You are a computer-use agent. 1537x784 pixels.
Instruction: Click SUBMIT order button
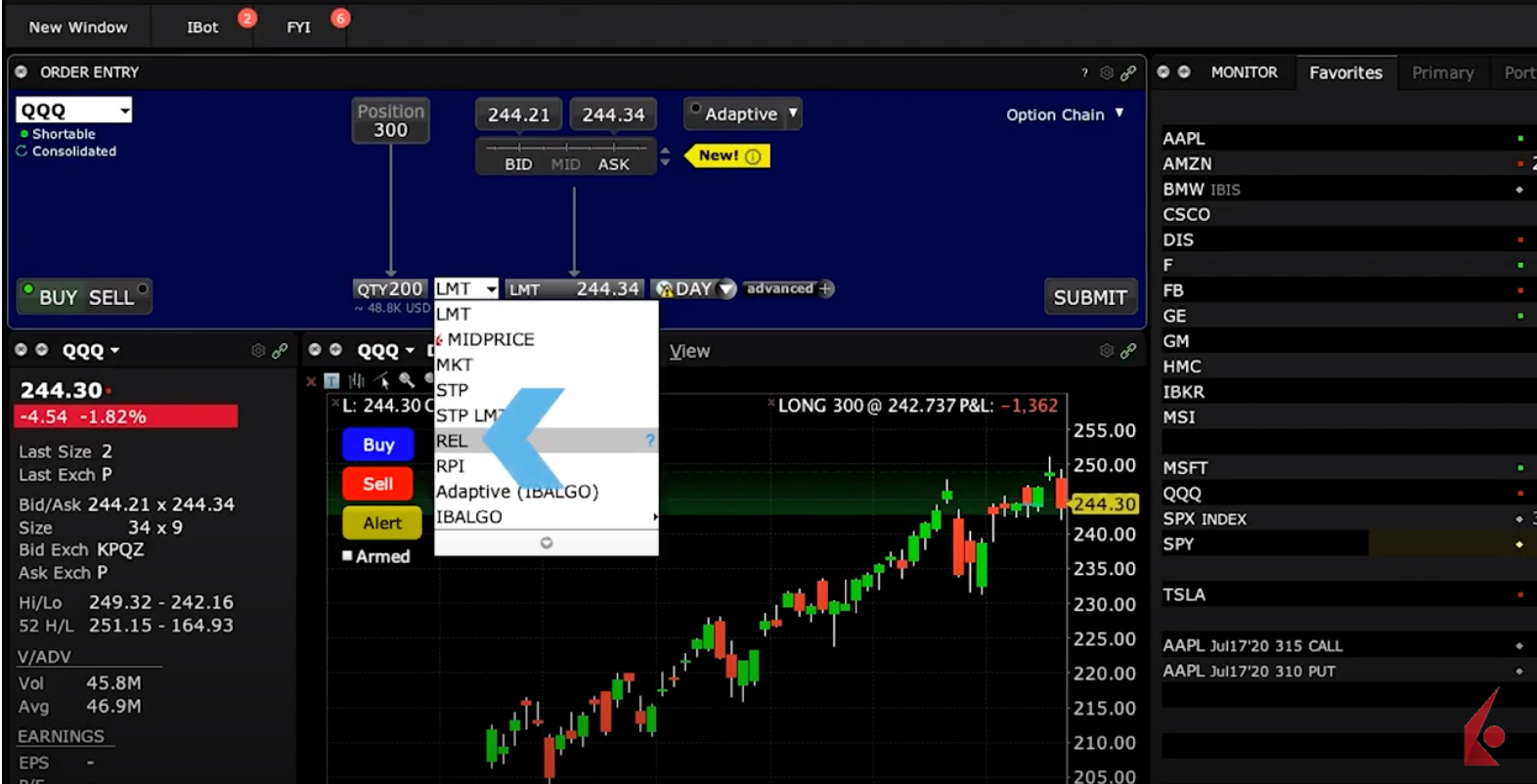1090,297
